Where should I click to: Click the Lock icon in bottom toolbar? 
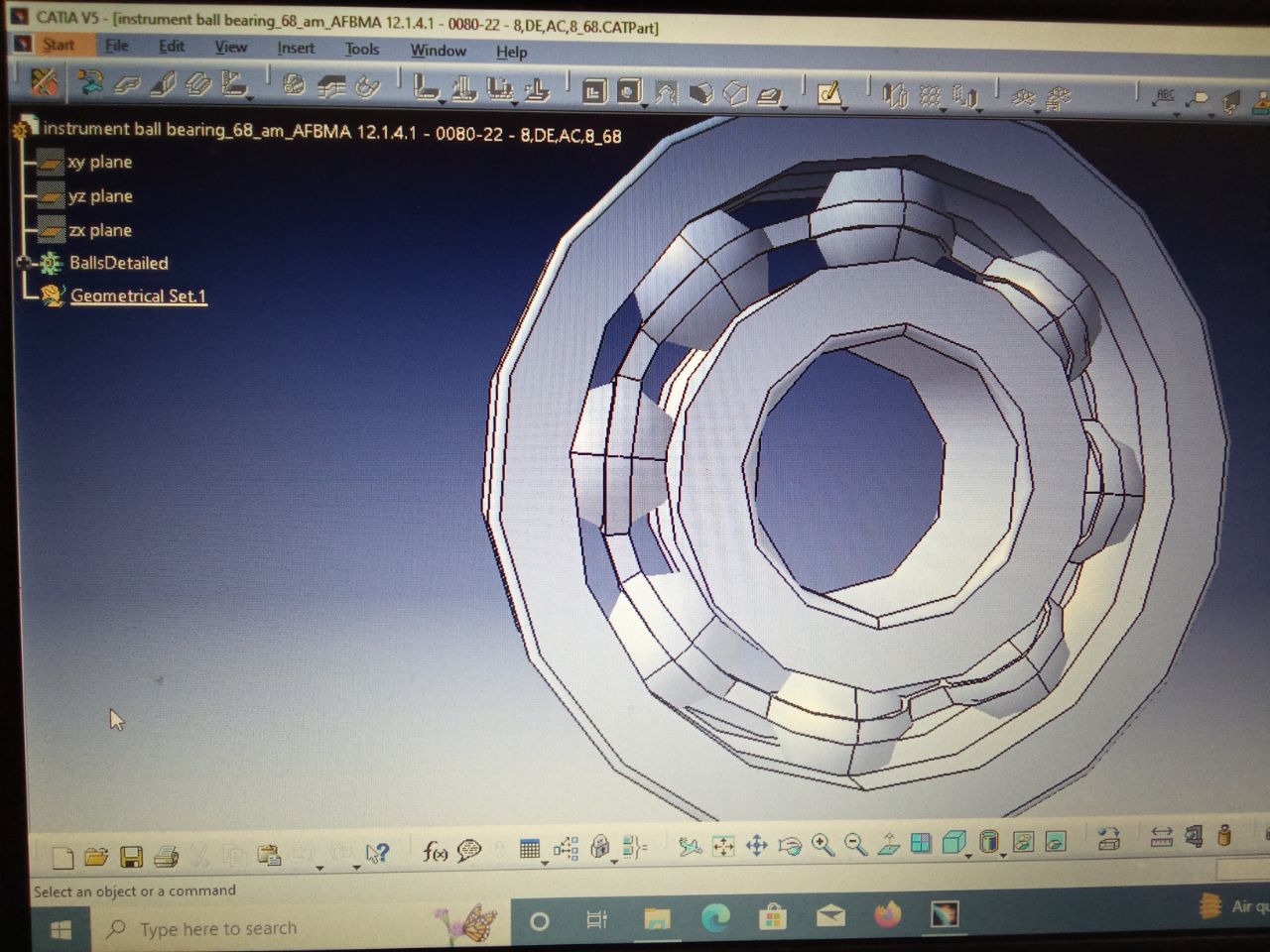pyautogui.click(x=599, y=846)
